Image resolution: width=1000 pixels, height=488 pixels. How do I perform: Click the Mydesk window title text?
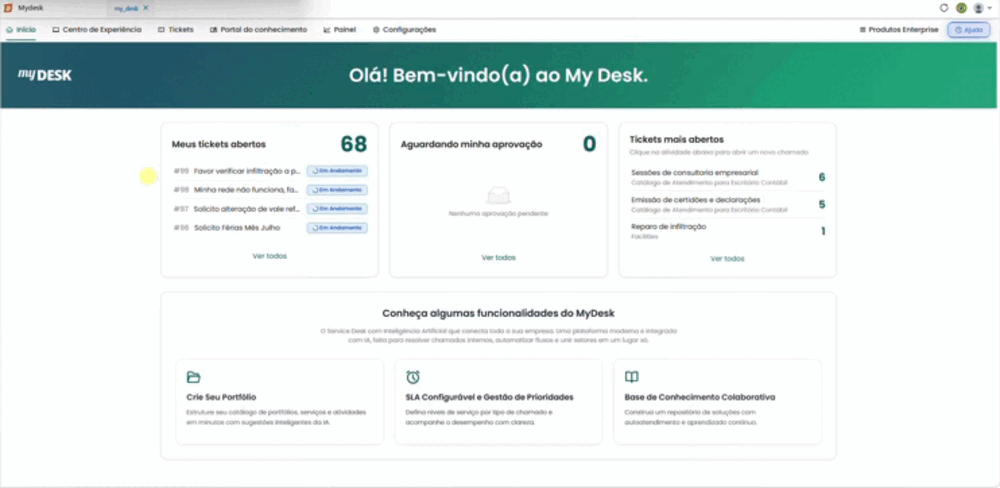tap(31, 8)
